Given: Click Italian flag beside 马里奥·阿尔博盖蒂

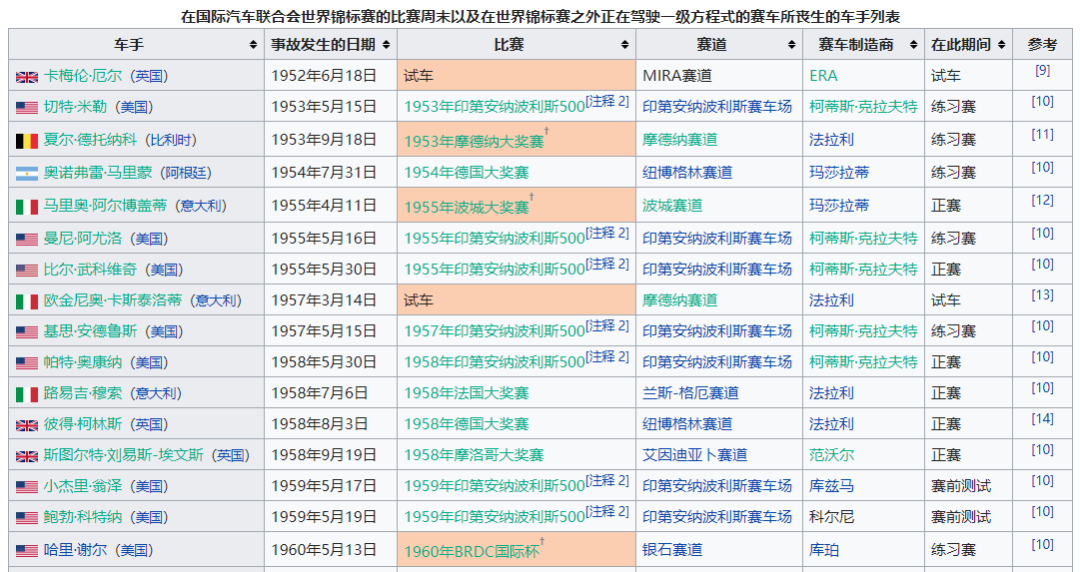Looking at the screenshot, I should pyautogui.click(x=27, y=207).
